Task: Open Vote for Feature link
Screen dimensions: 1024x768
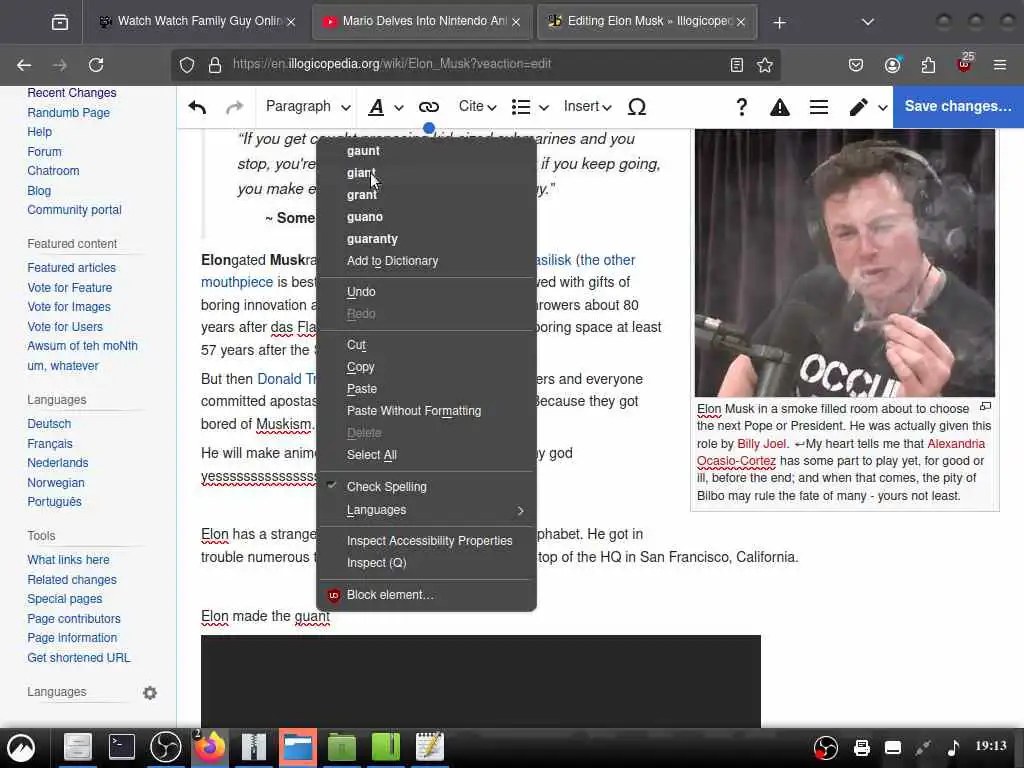Action: (x=70, y=287)
